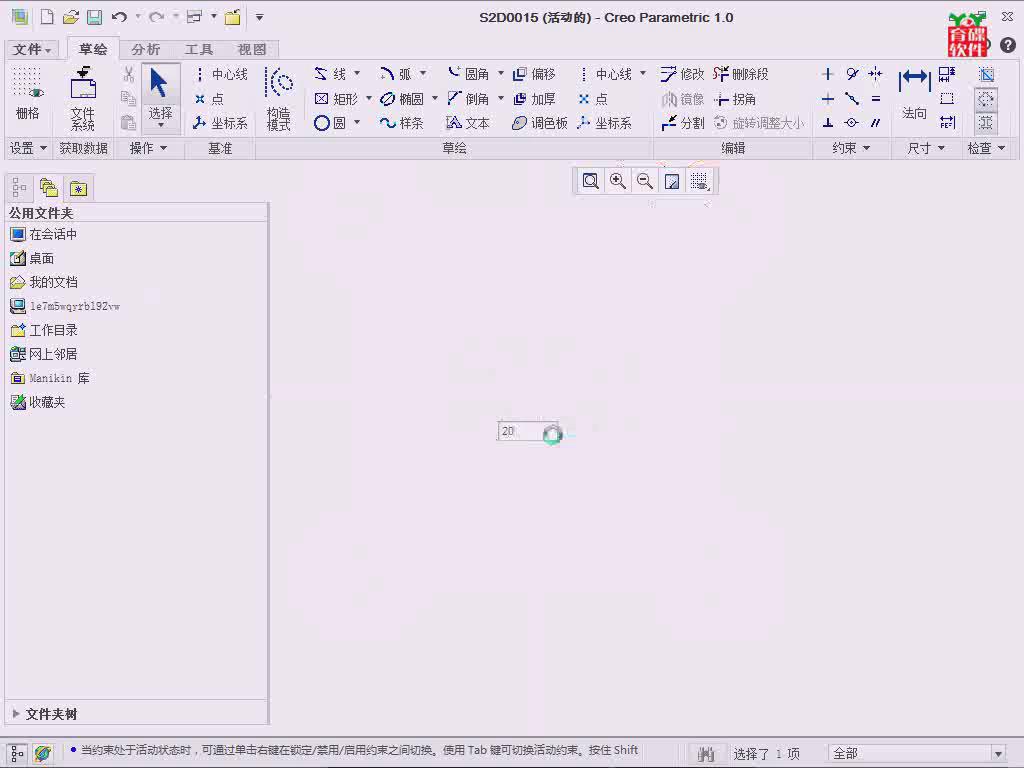
Task: Open the 弧 dropdown arrow
Action: click(x=423, y=73)
